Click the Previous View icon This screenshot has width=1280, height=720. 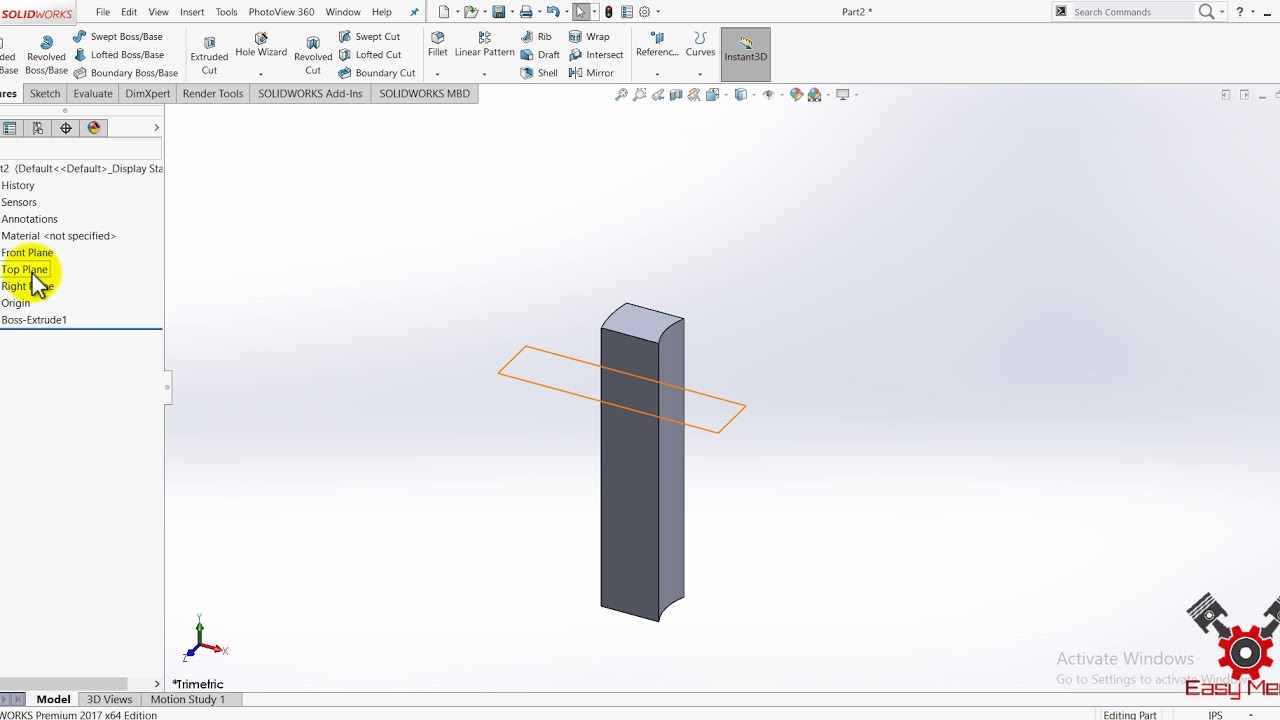click(x=658, y=95)
